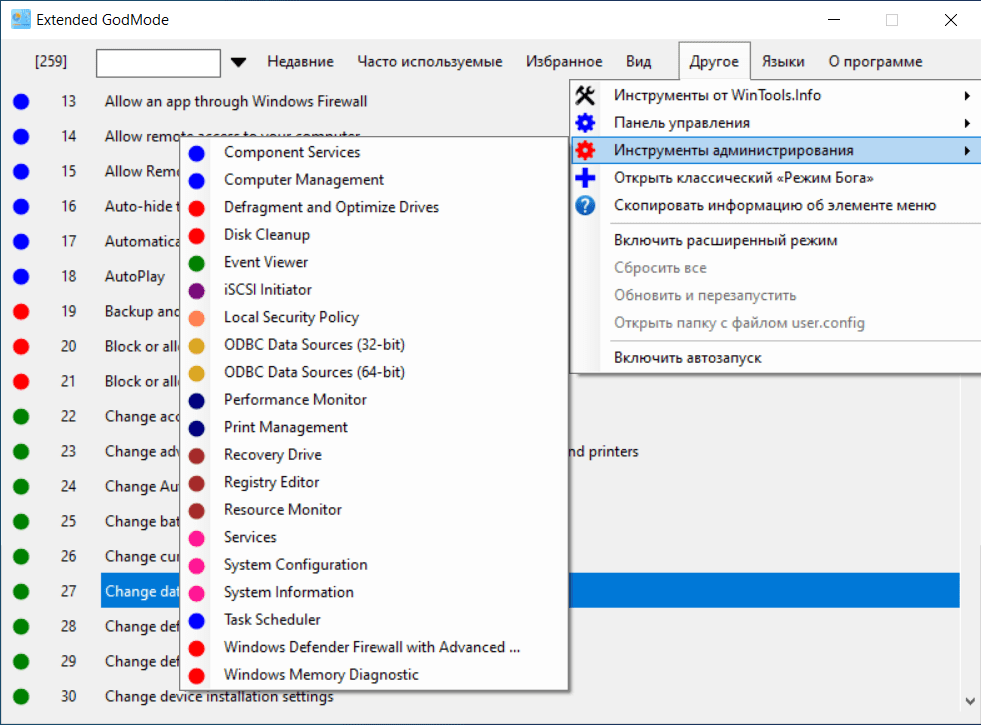Click the scroll down arrow of the list

pos(970,701)
